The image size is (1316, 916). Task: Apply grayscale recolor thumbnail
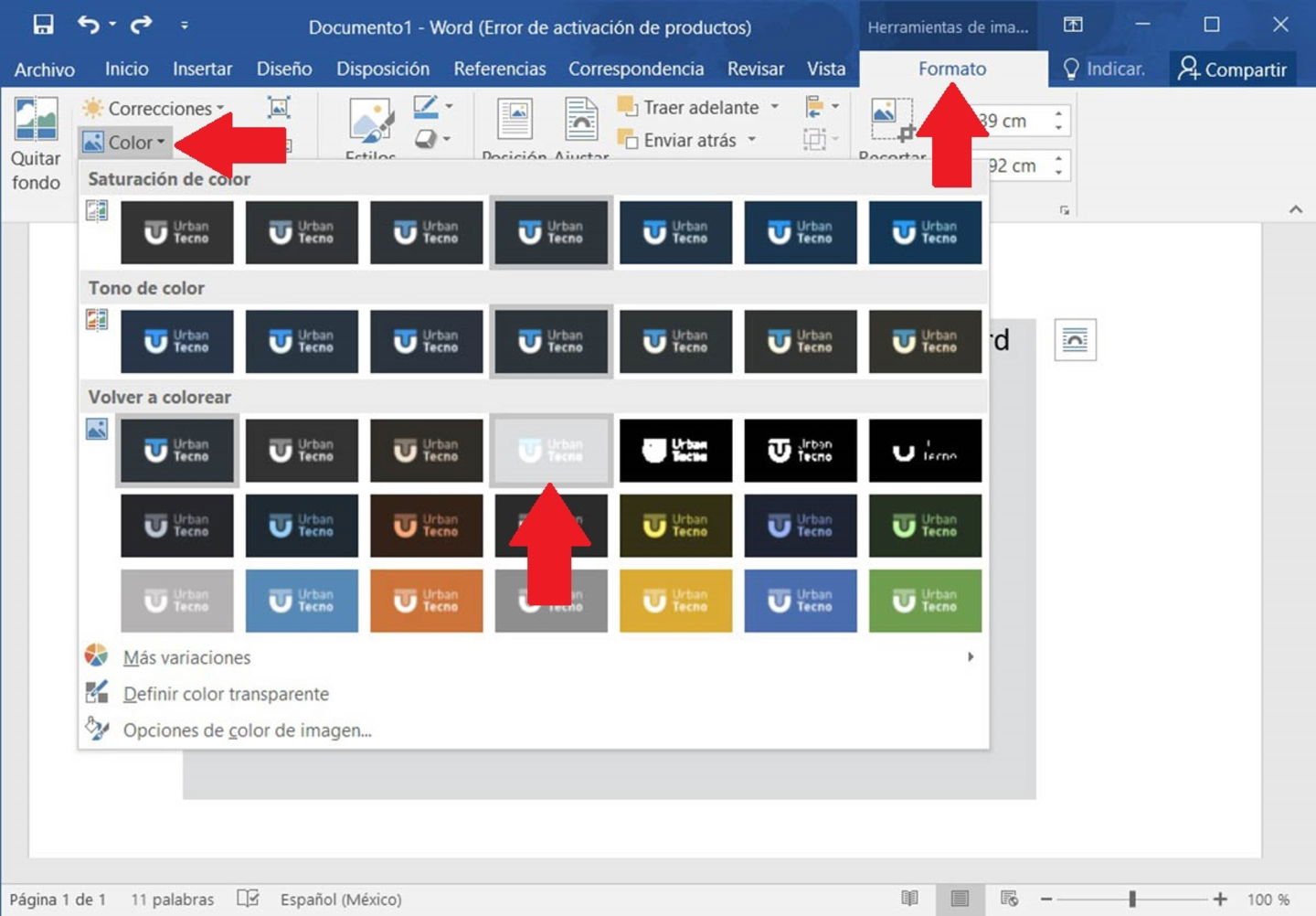click(x=302, y=450)
